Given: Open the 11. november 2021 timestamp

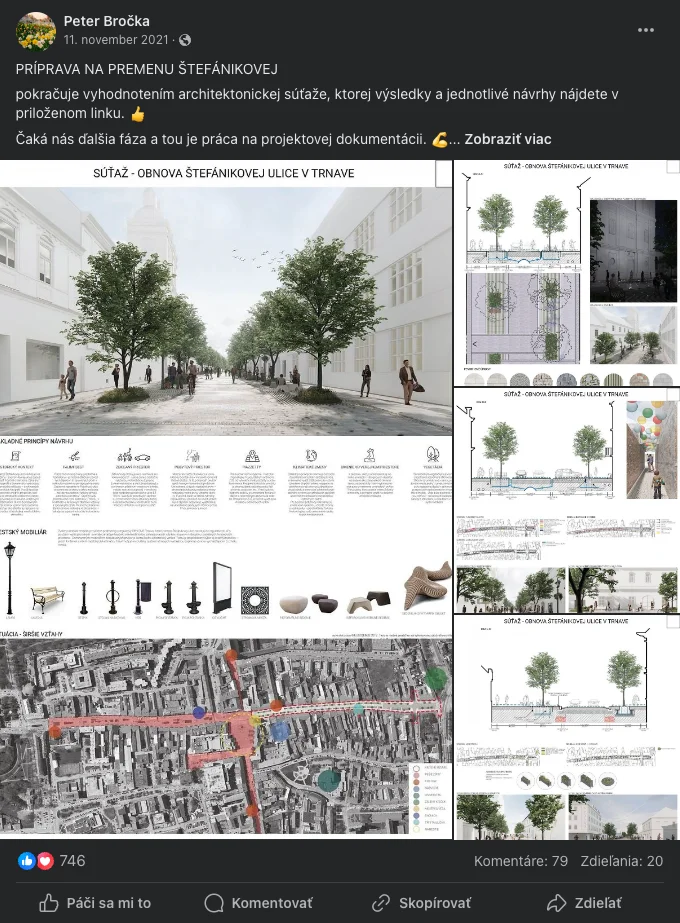Looking at the screenshot, I should pyautogui.click(x=118, y=40).
